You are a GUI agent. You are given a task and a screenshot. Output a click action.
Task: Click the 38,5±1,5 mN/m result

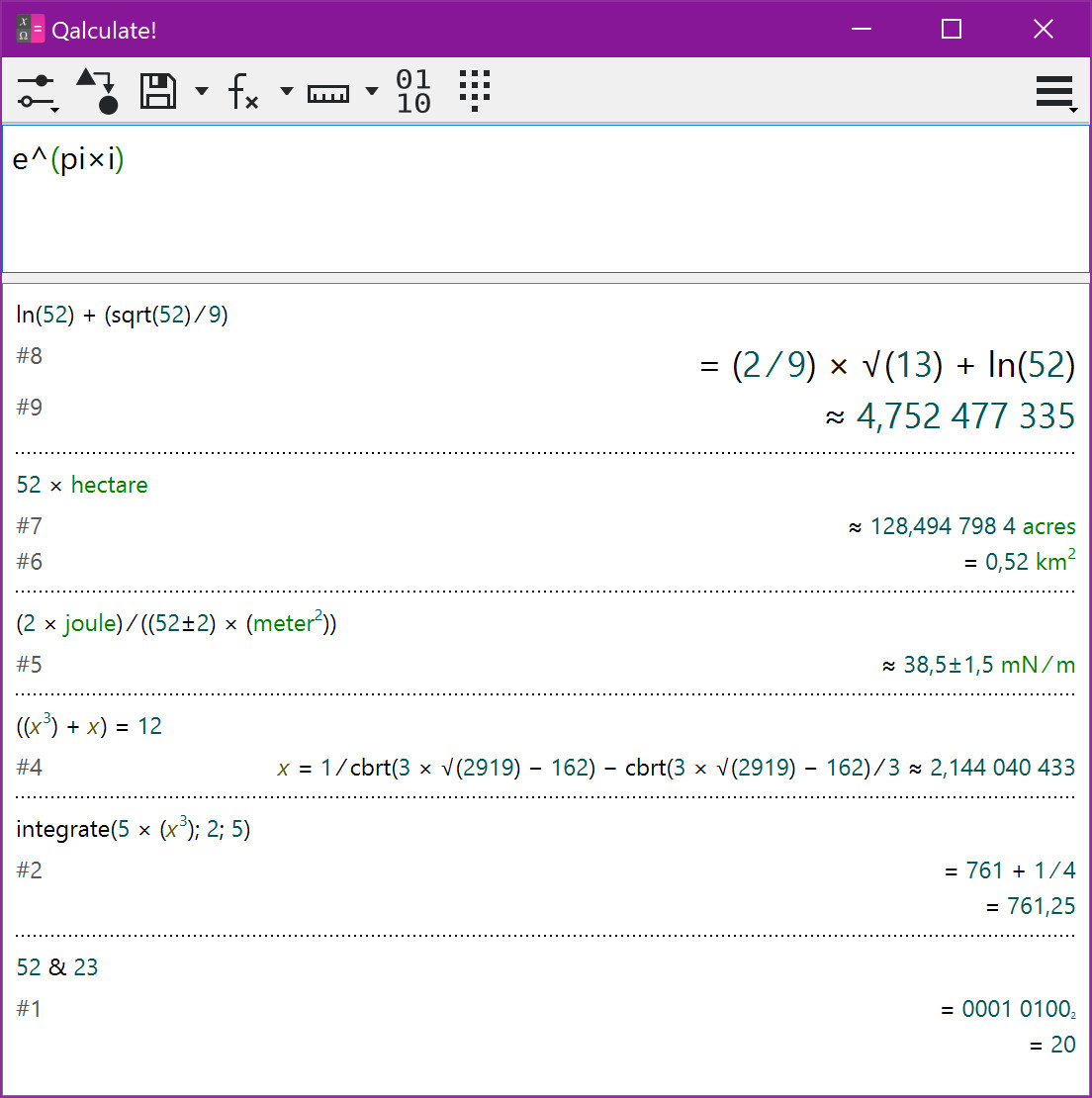pos(978,665)
